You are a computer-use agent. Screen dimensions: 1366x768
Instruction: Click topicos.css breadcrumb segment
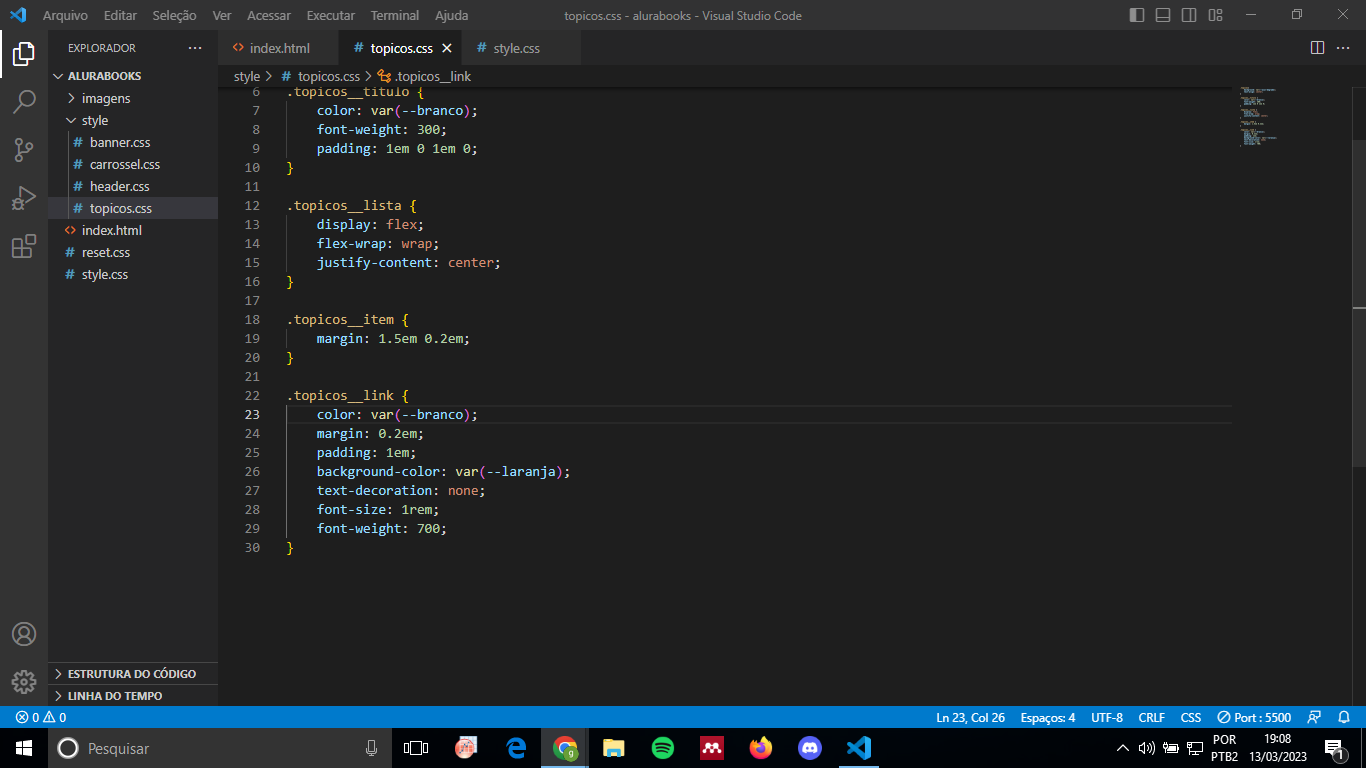(x=320, y=76)
